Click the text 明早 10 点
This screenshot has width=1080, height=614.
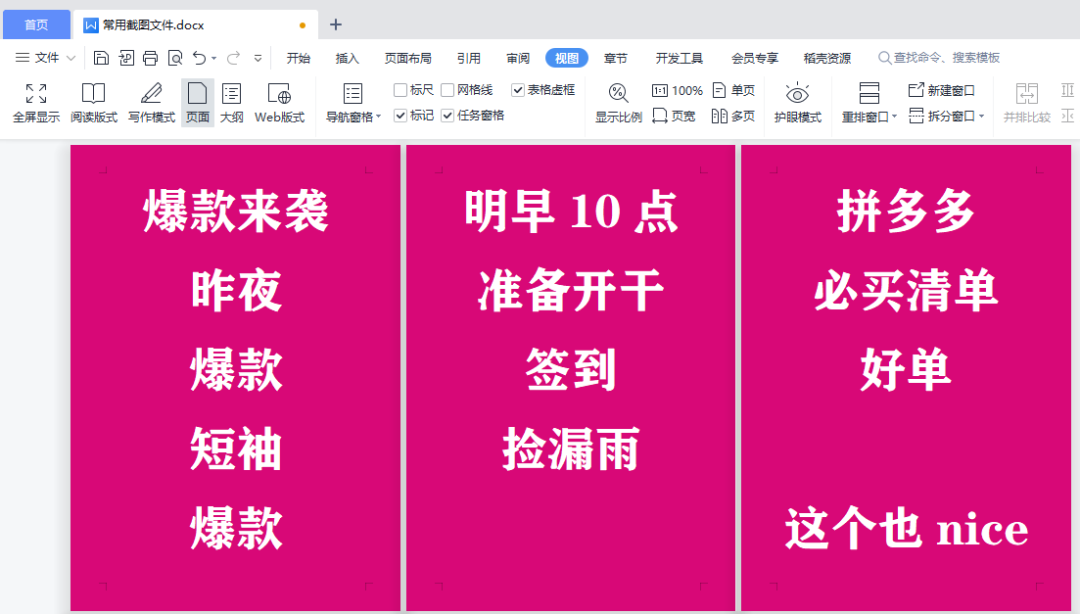571,211
